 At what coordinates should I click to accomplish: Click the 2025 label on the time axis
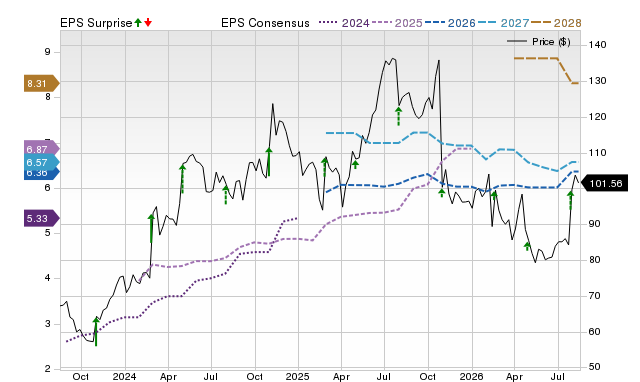tap(298, 376)
